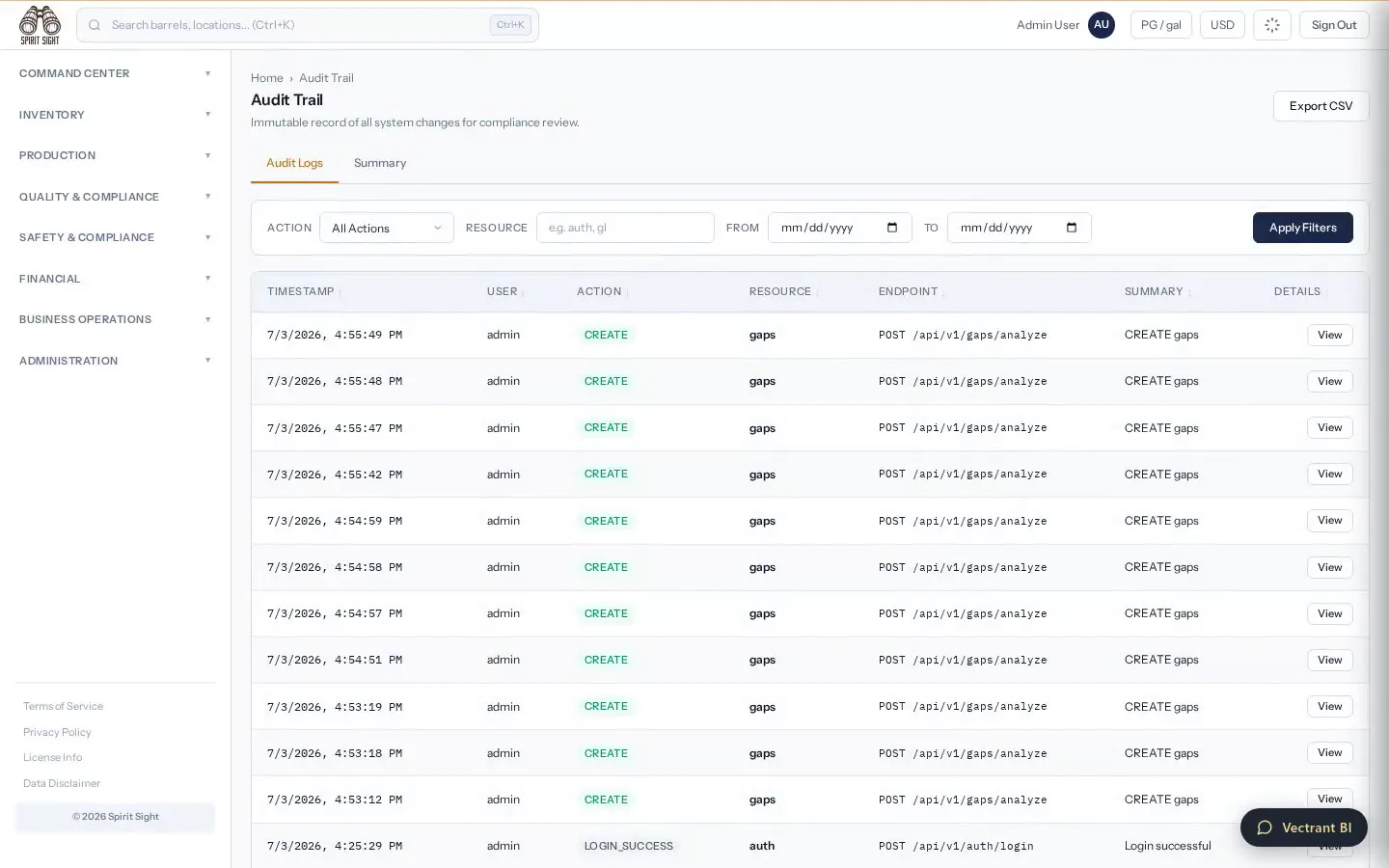
Task: View details for the 4:53:18 PM entry
Action: click(1329, 752)
